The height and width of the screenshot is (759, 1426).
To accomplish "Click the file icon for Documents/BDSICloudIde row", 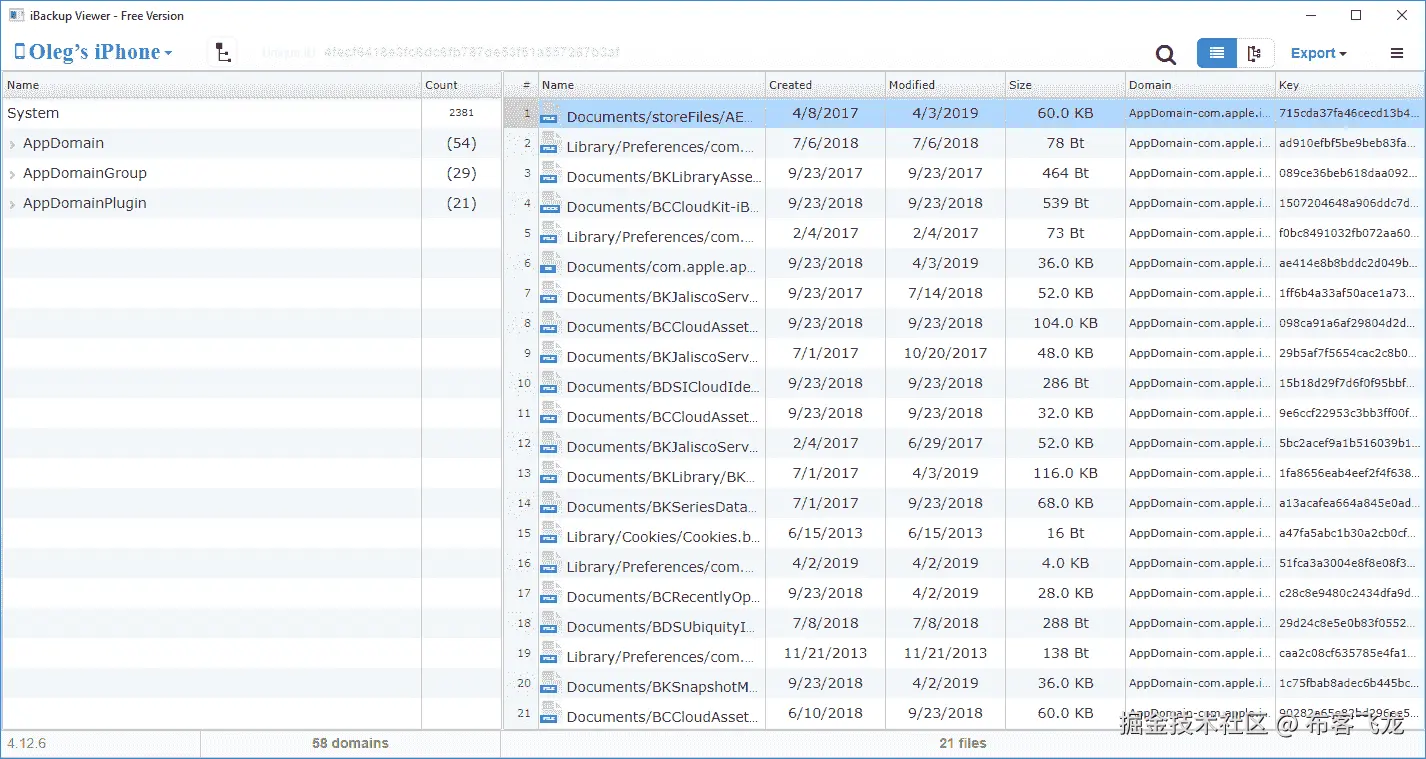I will (550, 383).
